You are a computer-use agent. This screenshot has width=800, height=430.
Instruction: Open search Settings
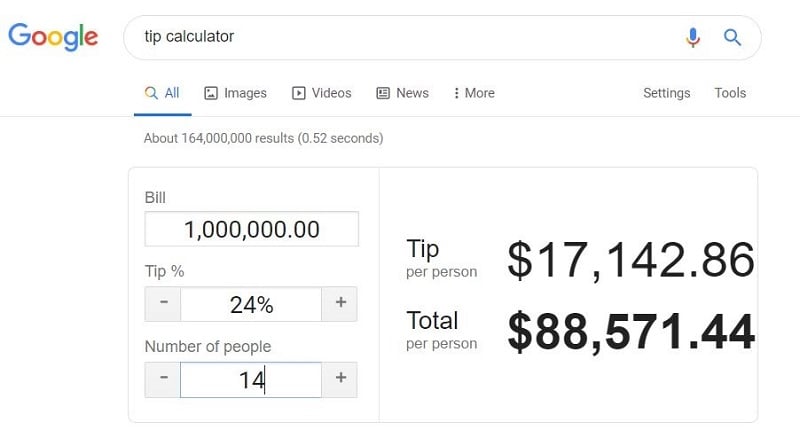coord(666,93)
